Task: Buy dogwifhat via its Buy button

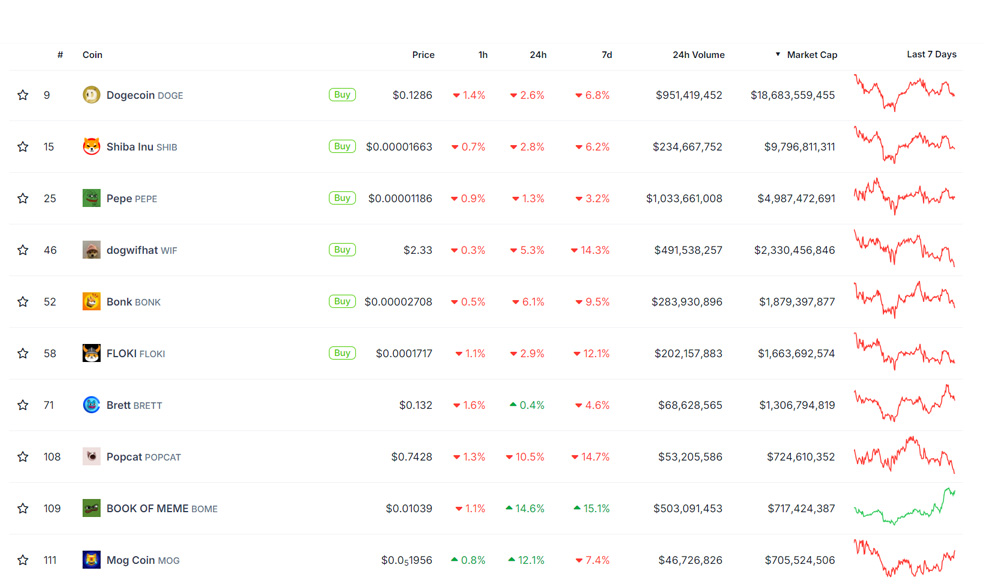Action: pyautogui.click(x=342, y=250)
